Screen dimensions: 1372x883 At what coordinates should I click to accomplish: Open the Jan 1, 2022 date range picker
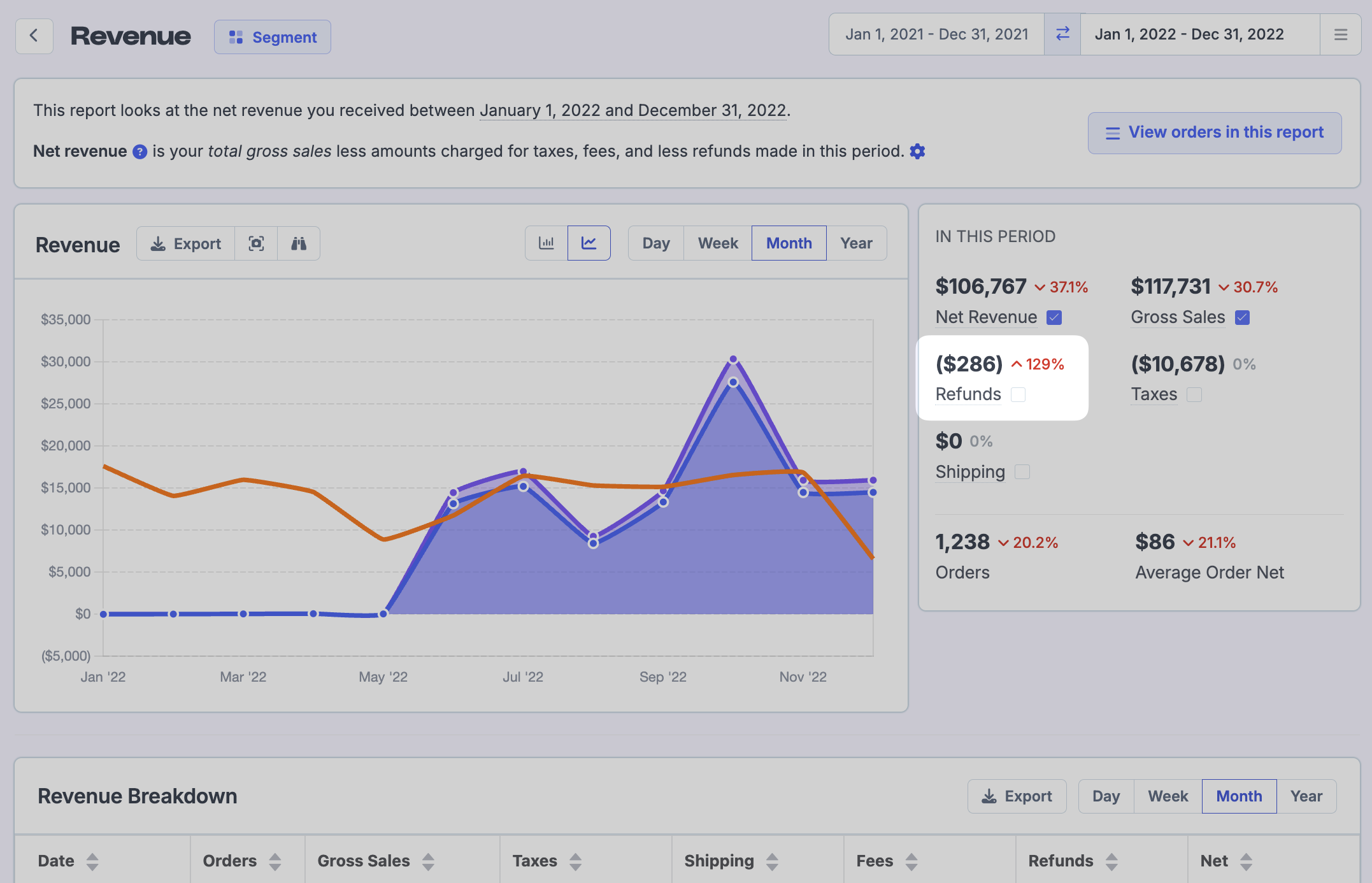coord(1189,34)
